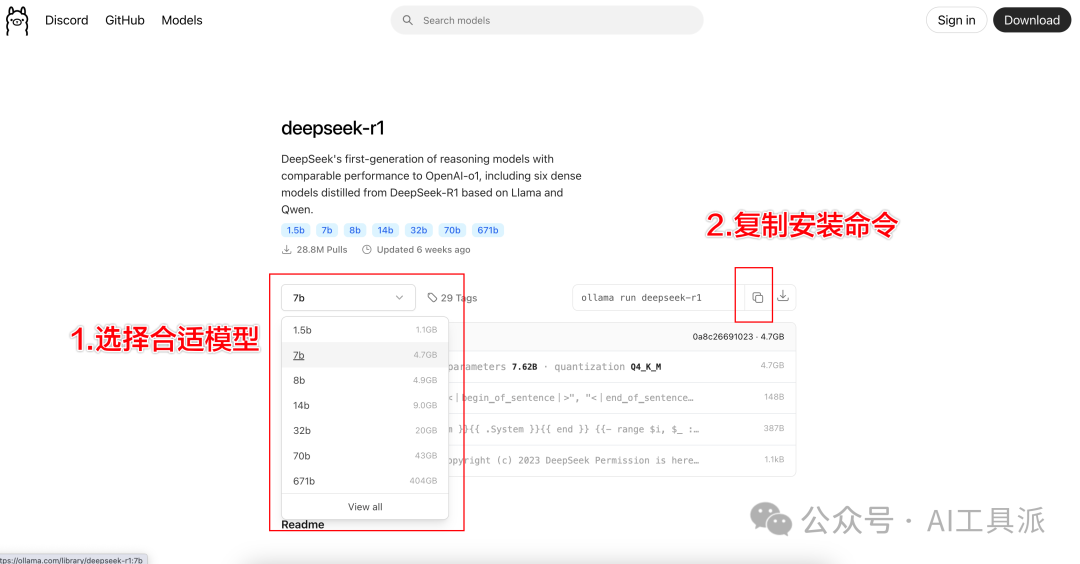Click the Readme heading
The image size is (1080, 564).
pyautogui.click(x=302, y=525)
